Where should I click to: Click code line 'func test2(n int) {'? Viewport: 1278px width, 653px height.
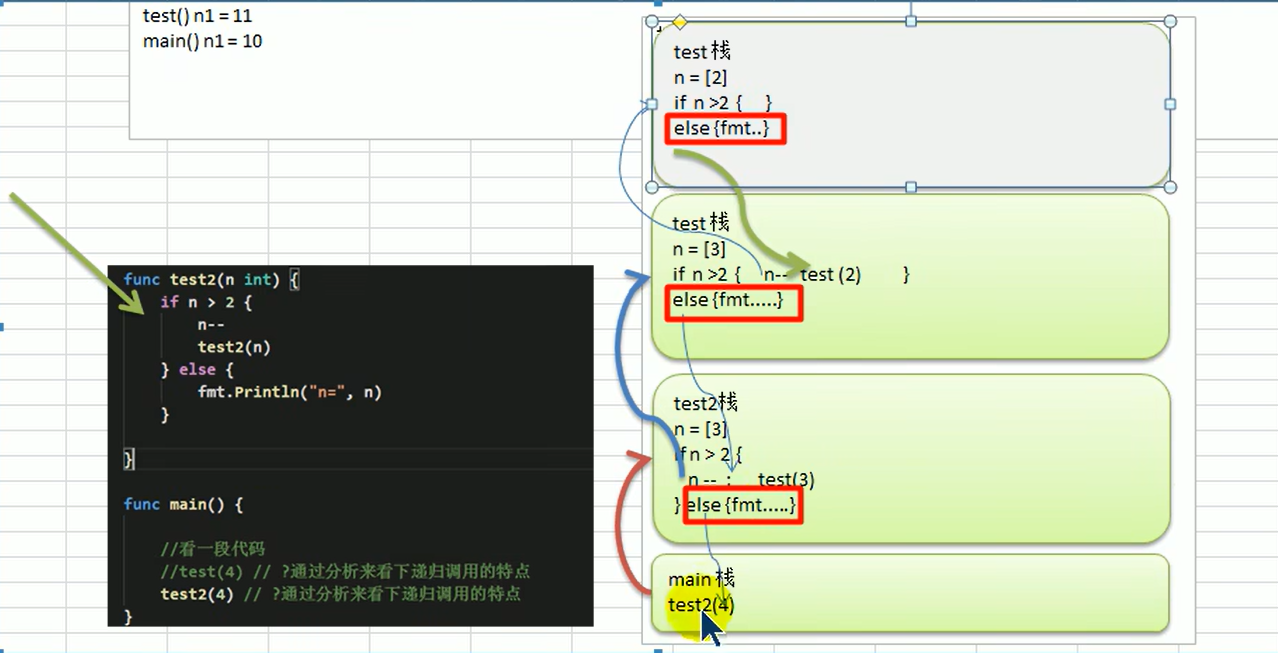211,280
